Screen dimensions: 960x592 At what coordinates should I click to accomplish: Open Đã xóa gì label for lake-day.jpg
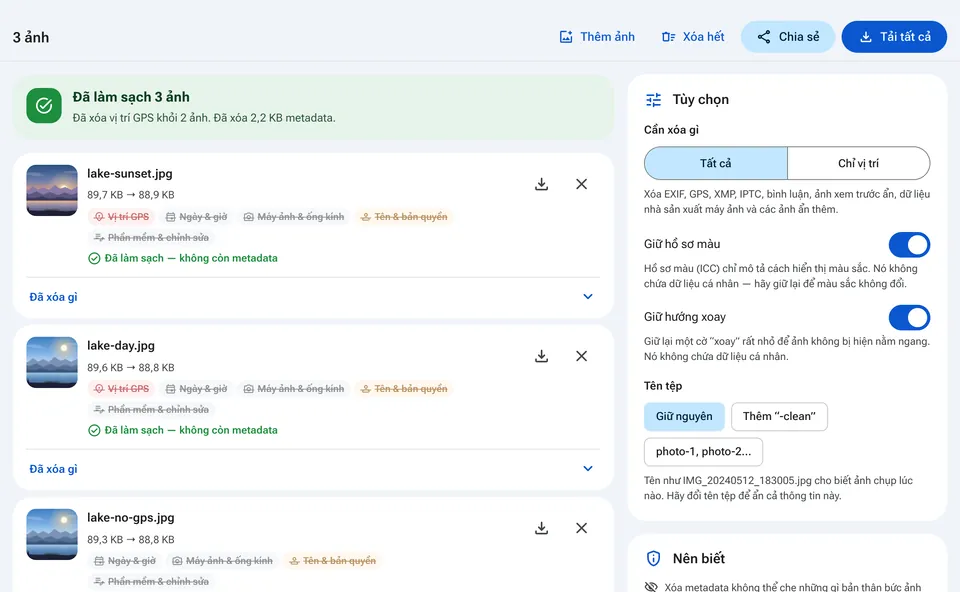point(53,469)
